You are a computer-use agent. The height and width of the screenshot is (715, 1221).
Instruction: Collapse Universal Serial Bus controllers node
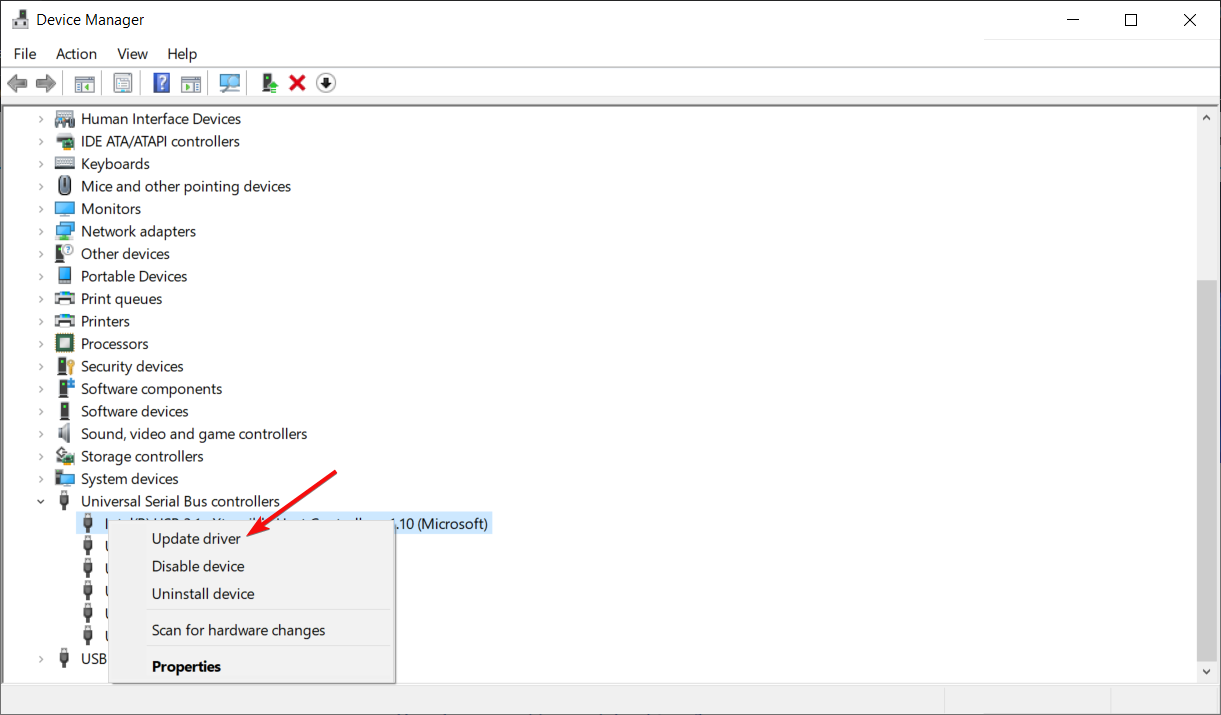pyautogui.click(x=41, y=501)
